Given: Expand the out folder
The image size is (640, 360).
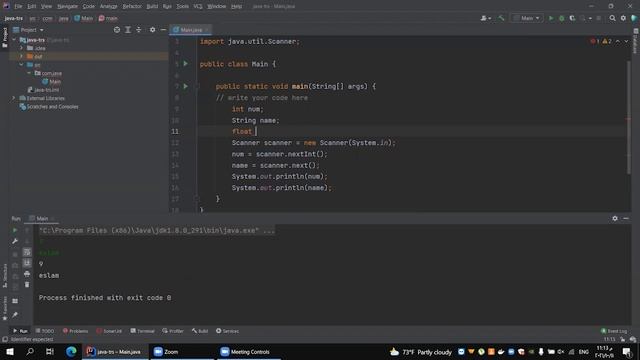Looking at the screenshot, I should click(22, 56).
